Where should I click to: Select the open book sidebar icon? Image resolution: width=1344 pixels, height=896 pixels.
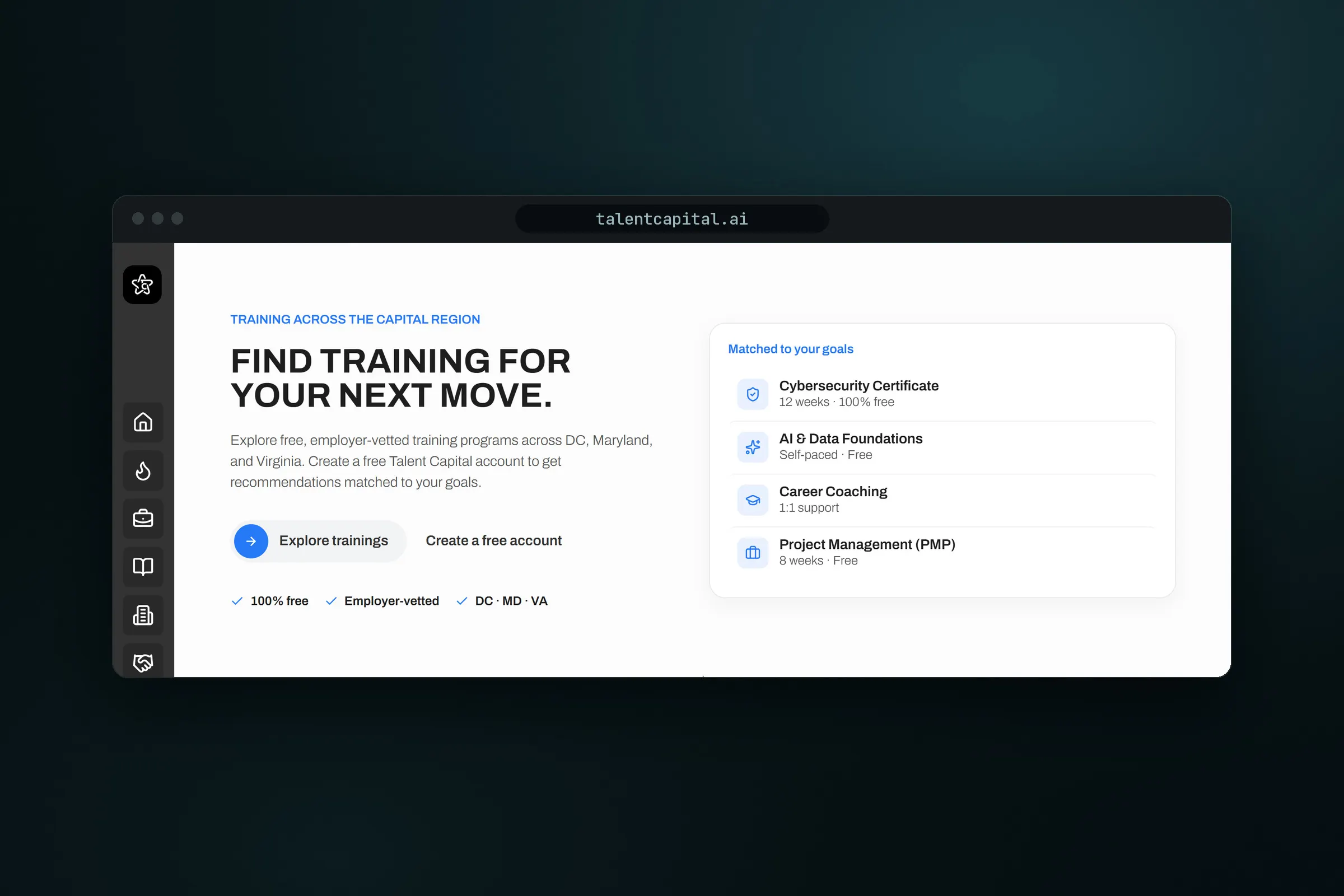coord(143,567)
